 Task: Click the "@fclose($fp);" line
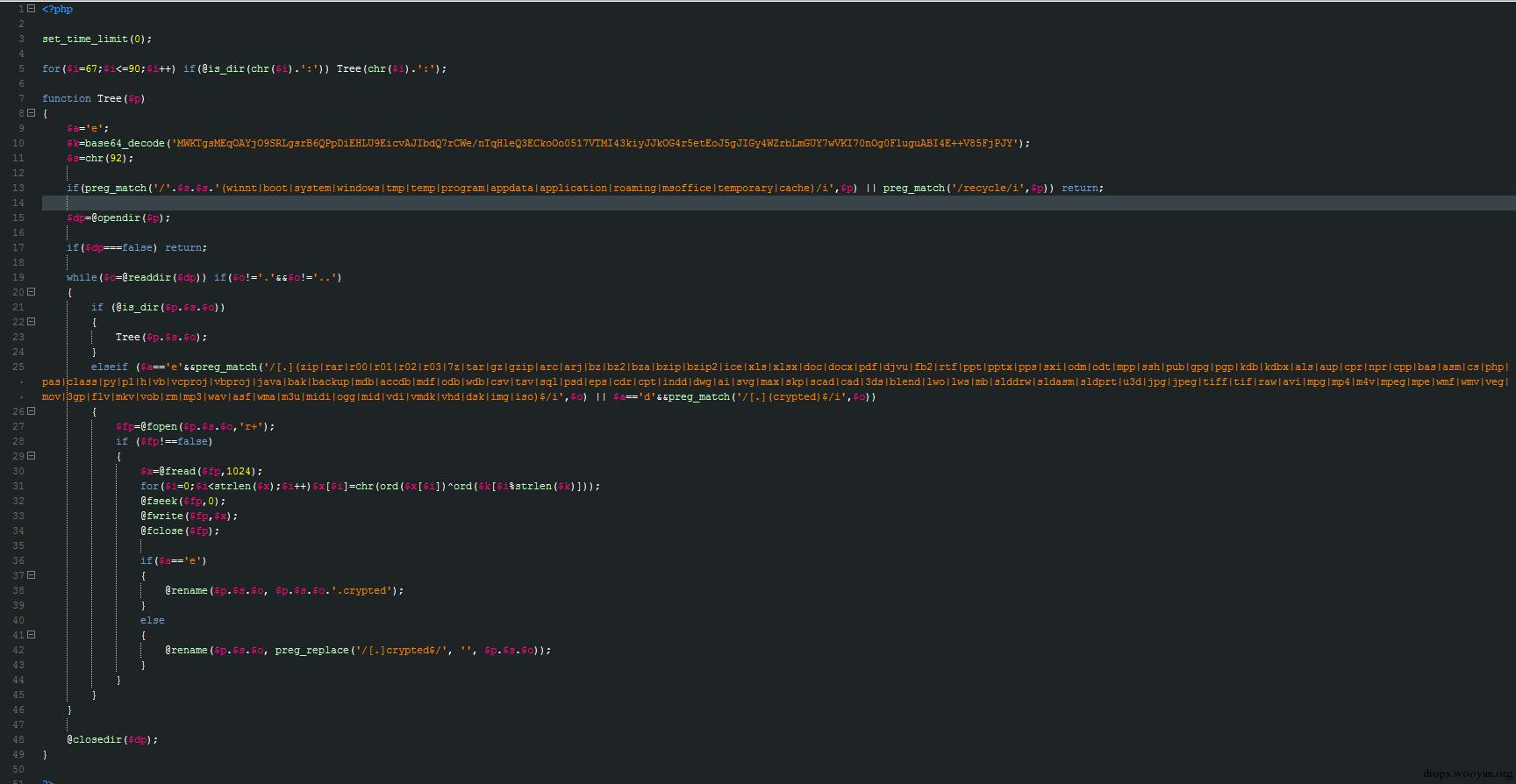click(180, 531)
